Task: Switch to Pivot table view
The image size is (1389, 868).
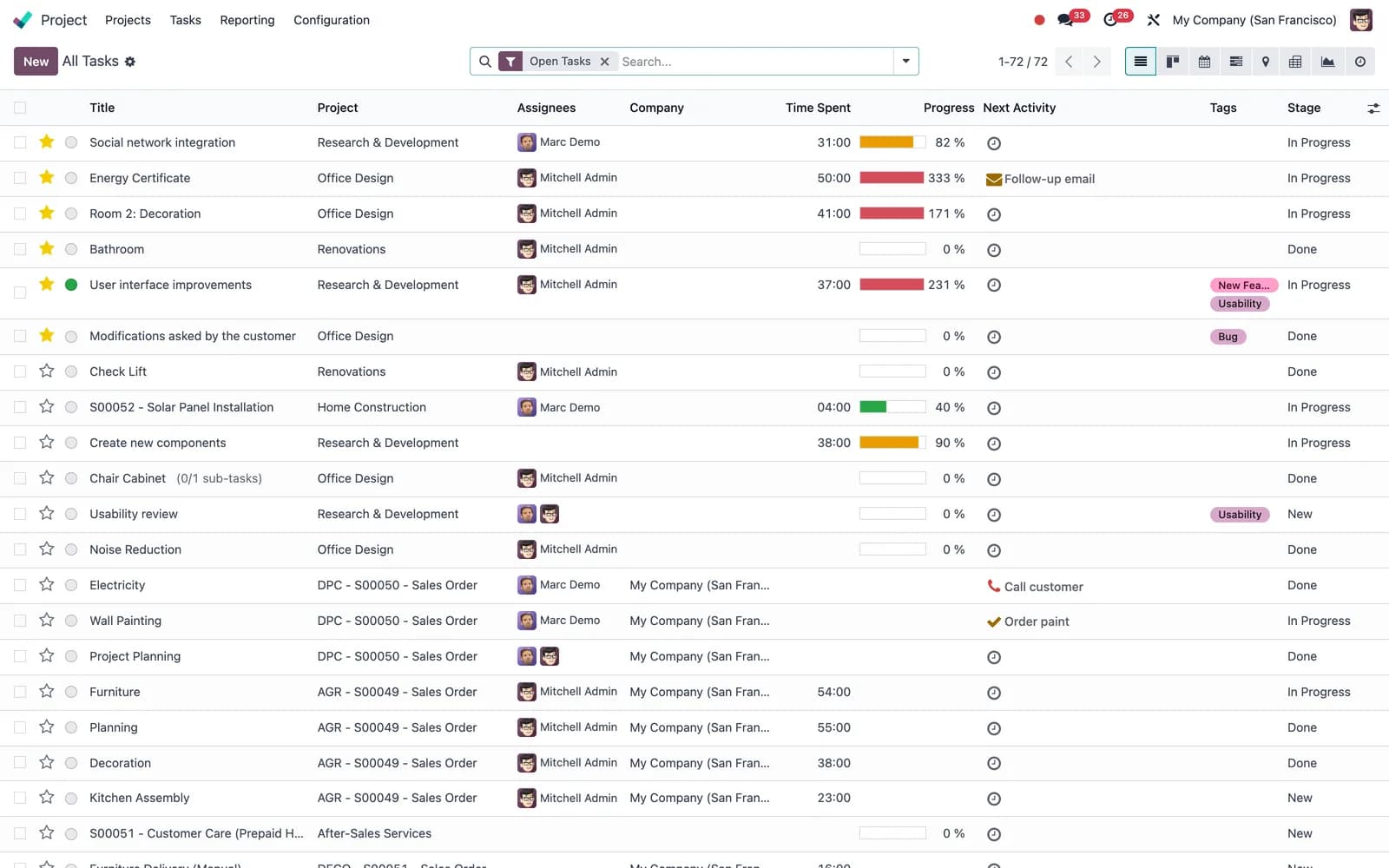Action: pyautogui.click(x=1295, y=62)
